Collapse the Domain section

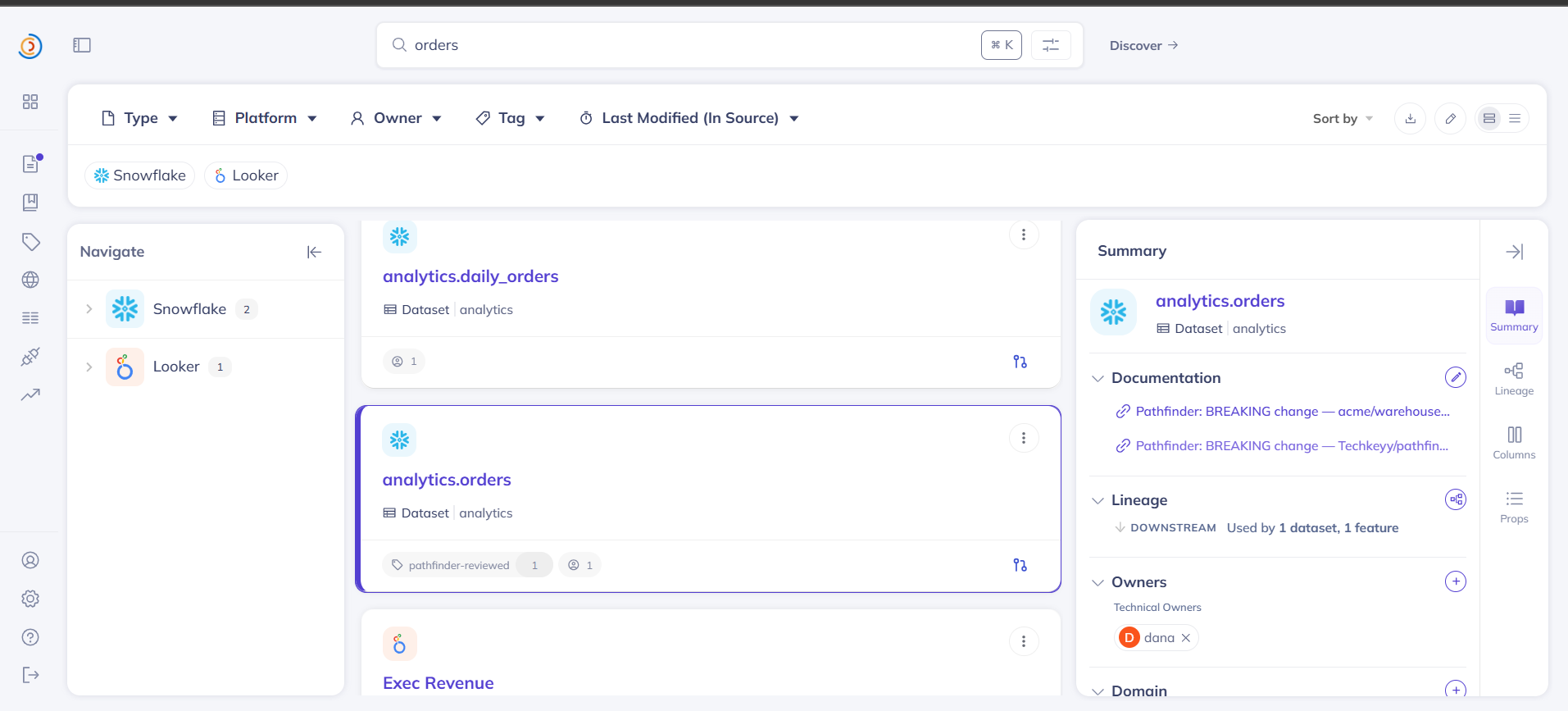(x=1098, y=691)
